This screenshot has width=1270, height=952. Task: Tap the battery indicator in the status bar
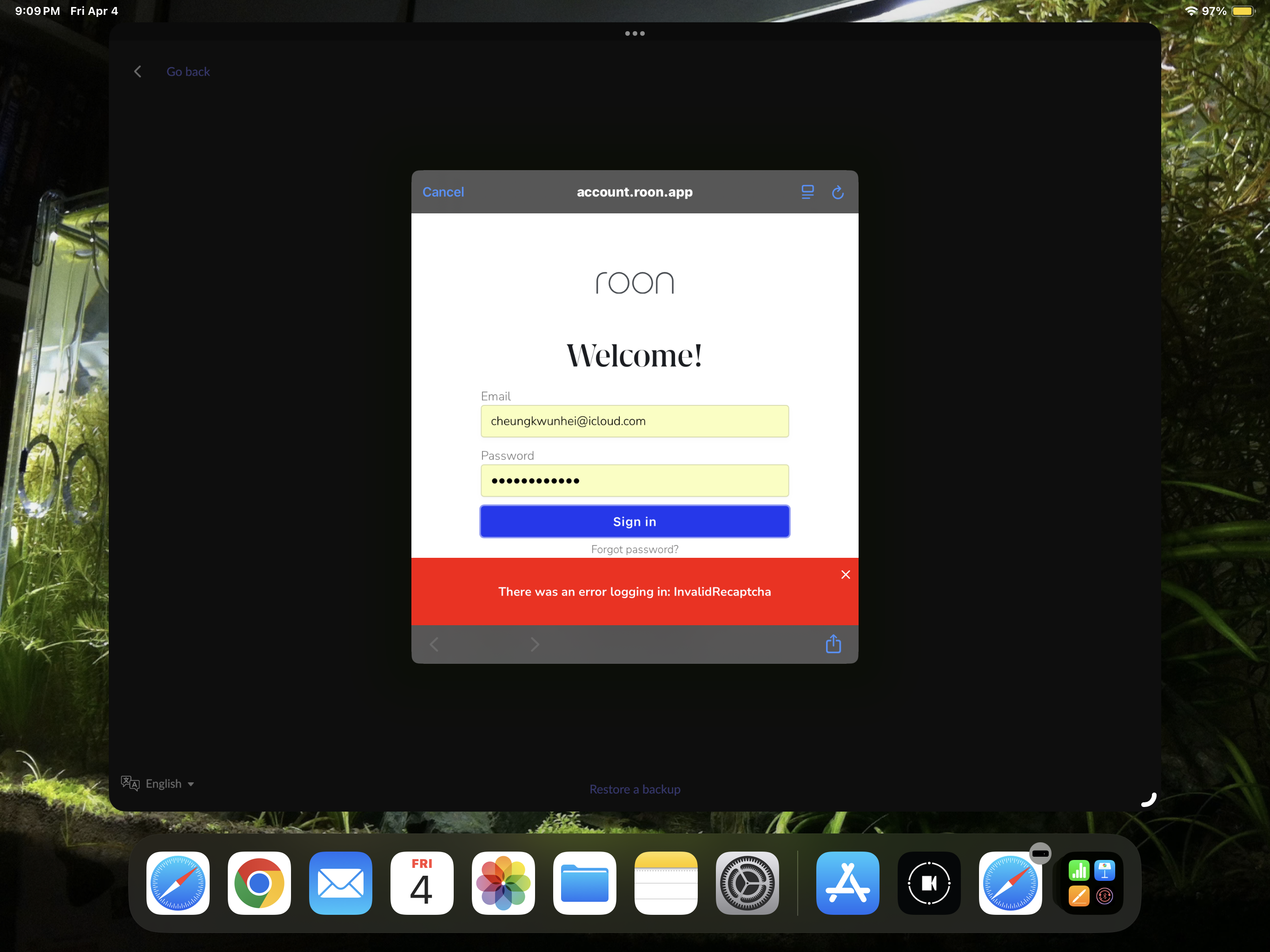point(1243,11)
